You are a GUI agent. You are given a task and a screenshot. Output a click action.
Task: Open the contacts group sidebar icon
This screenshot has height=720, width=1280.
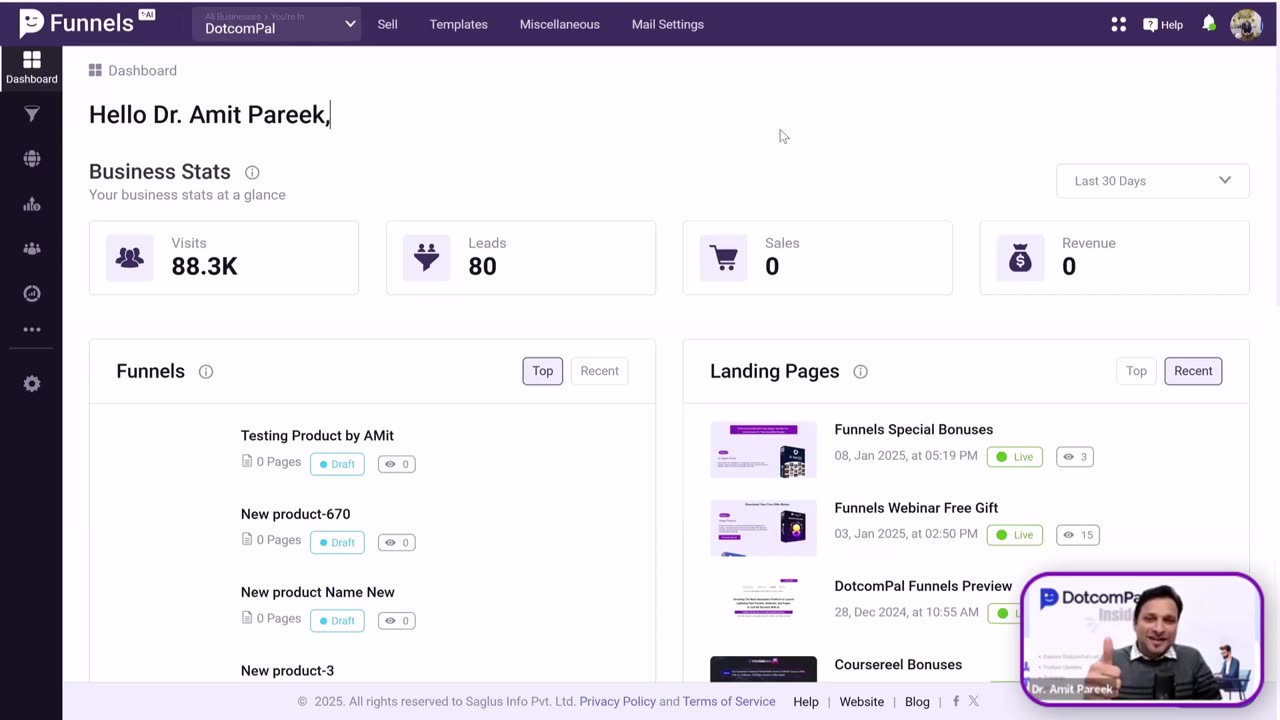point(32,249)
